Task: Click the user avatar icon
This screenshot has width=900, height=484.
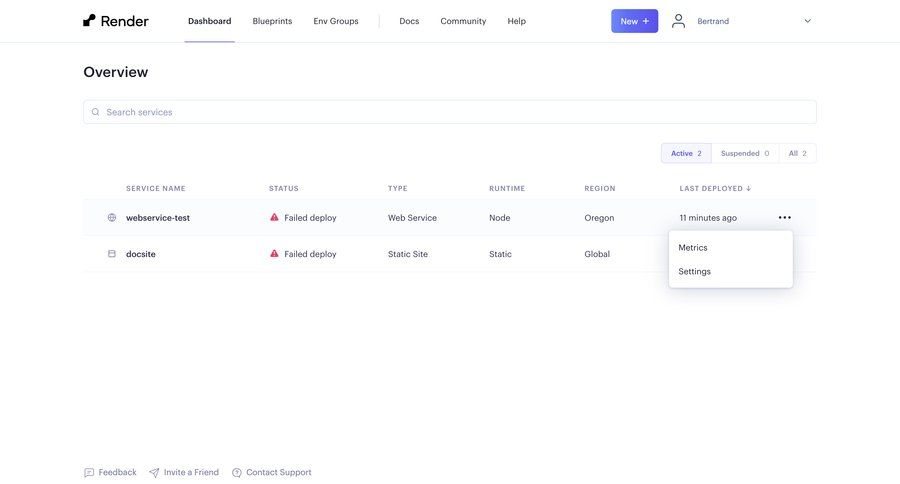Action: click(679, 21)
